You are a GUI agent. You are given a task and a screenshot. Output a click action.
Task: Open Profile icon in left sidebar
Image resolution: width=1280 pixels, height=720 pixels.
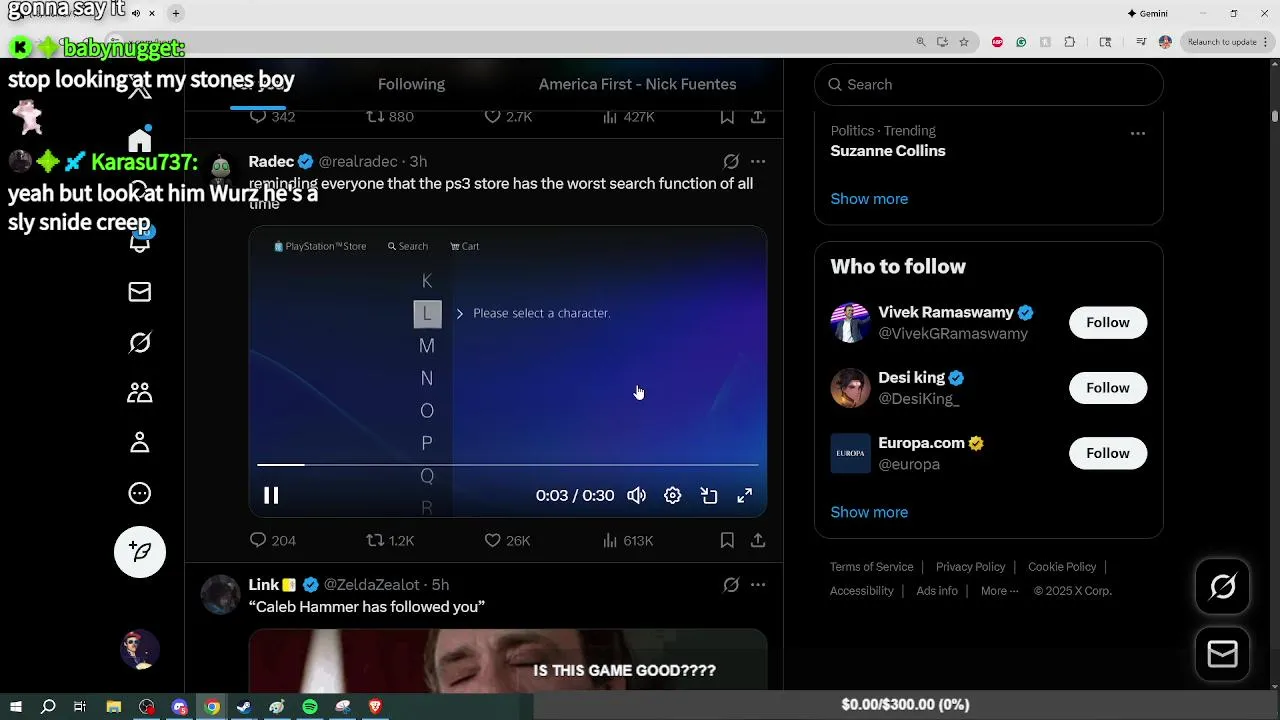point(140,443)
